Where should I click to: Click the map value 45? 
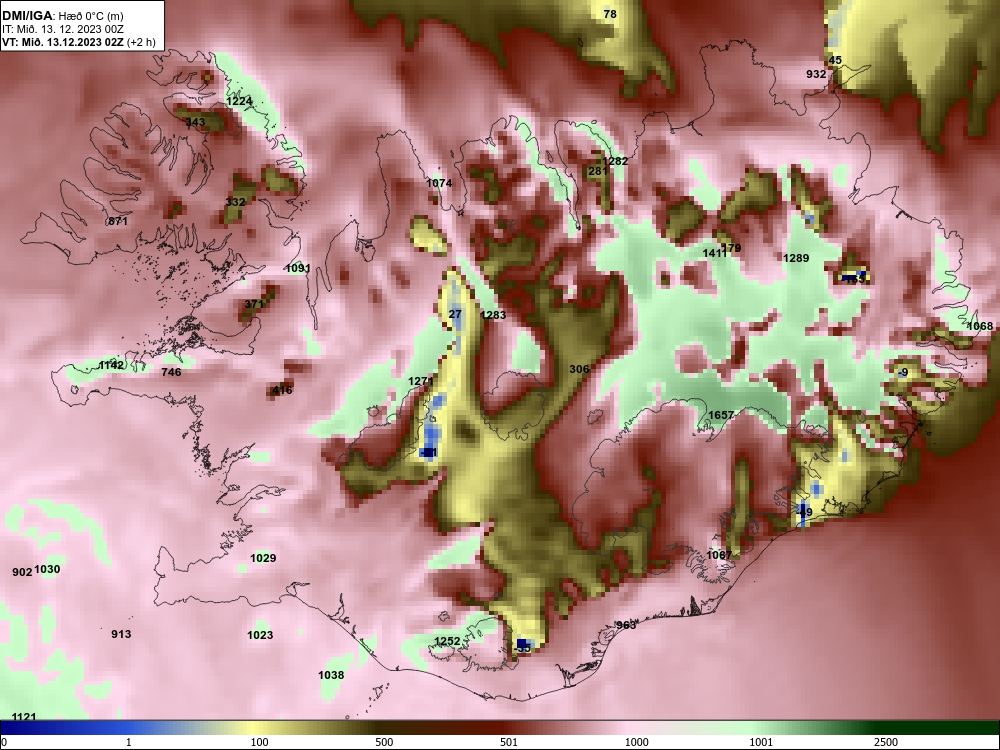click(835, 60)
